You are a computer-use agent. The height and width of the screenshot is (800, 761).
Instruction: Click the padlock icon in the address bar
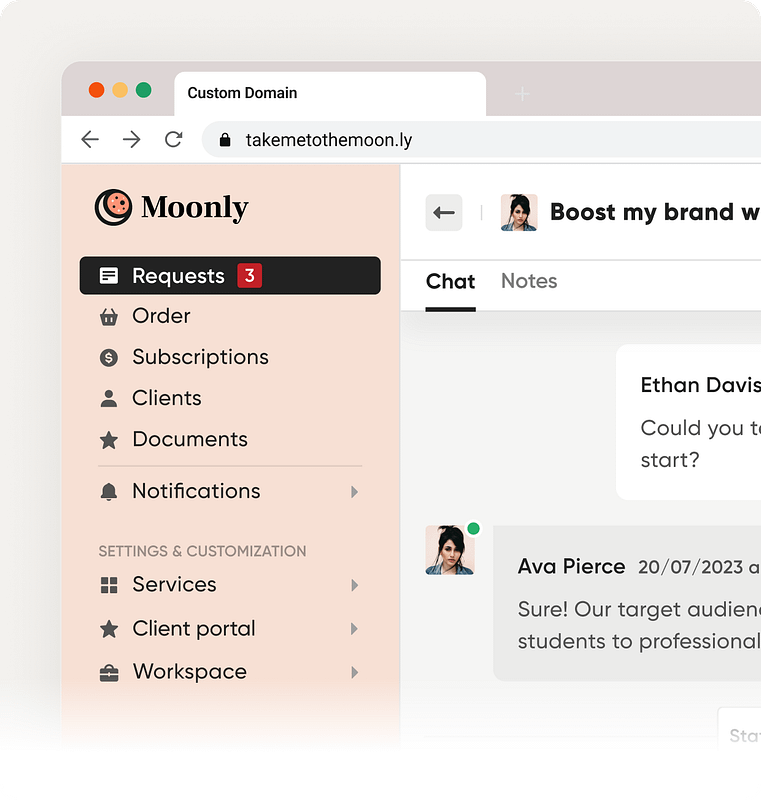coord(225,140)
